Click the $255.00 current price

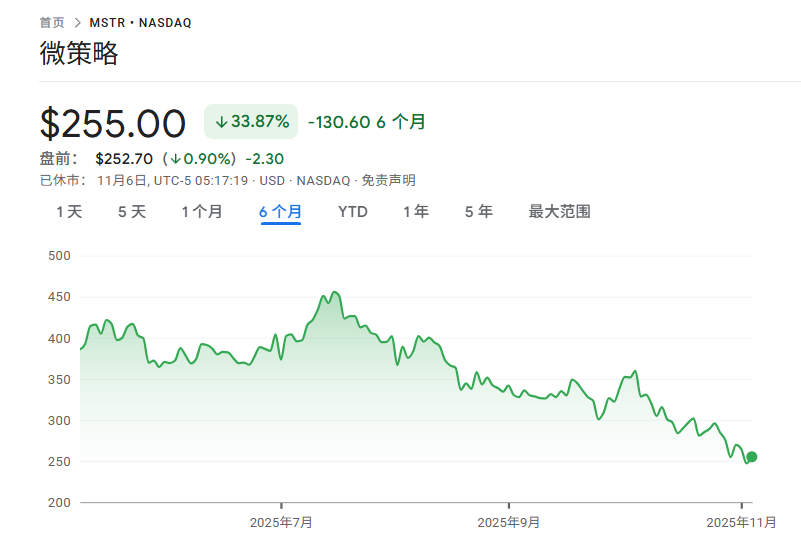pyautogui.click(x=113, y=124)
